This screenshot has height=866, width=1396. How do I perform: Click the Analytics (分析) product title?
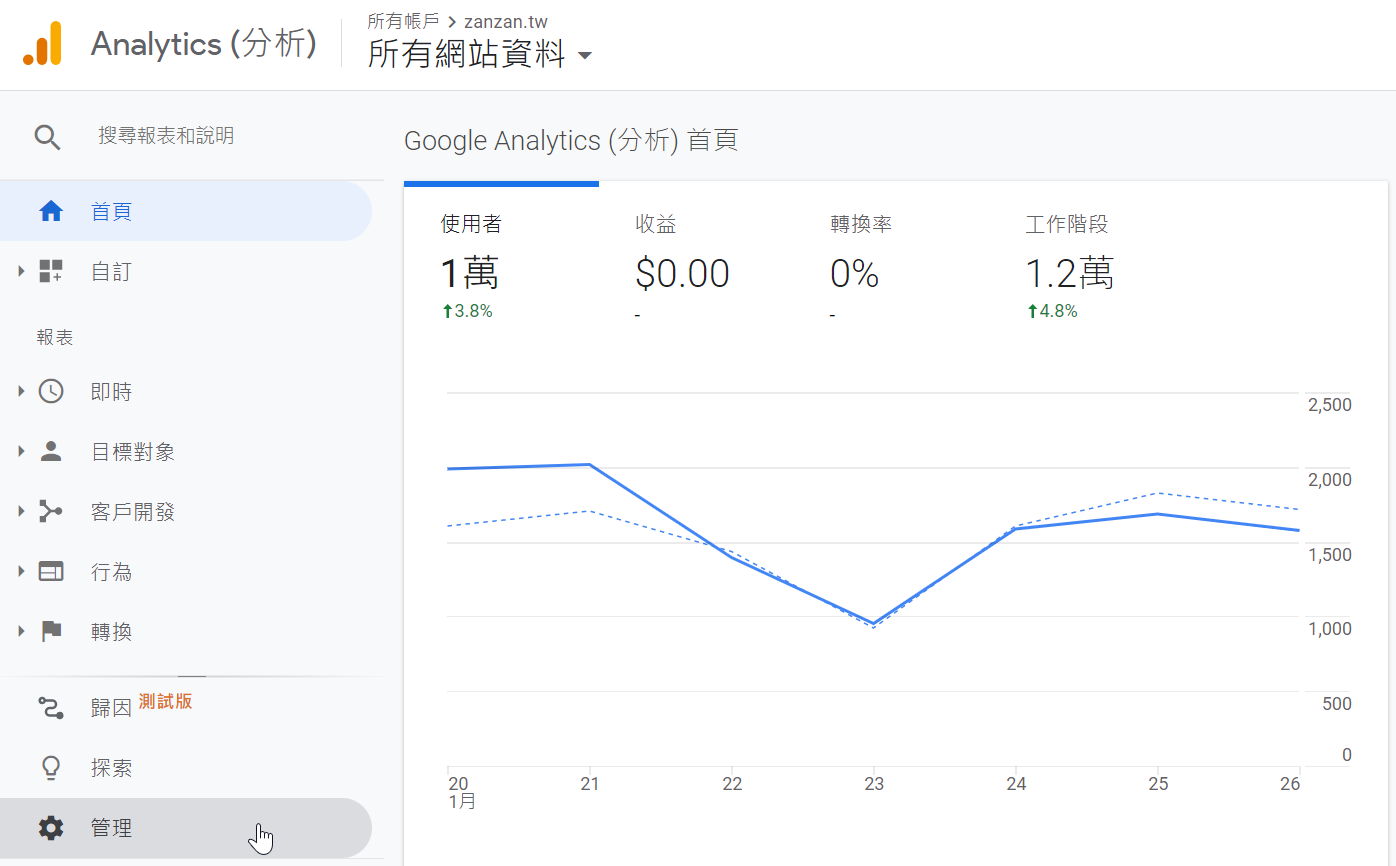pos(204,44)
